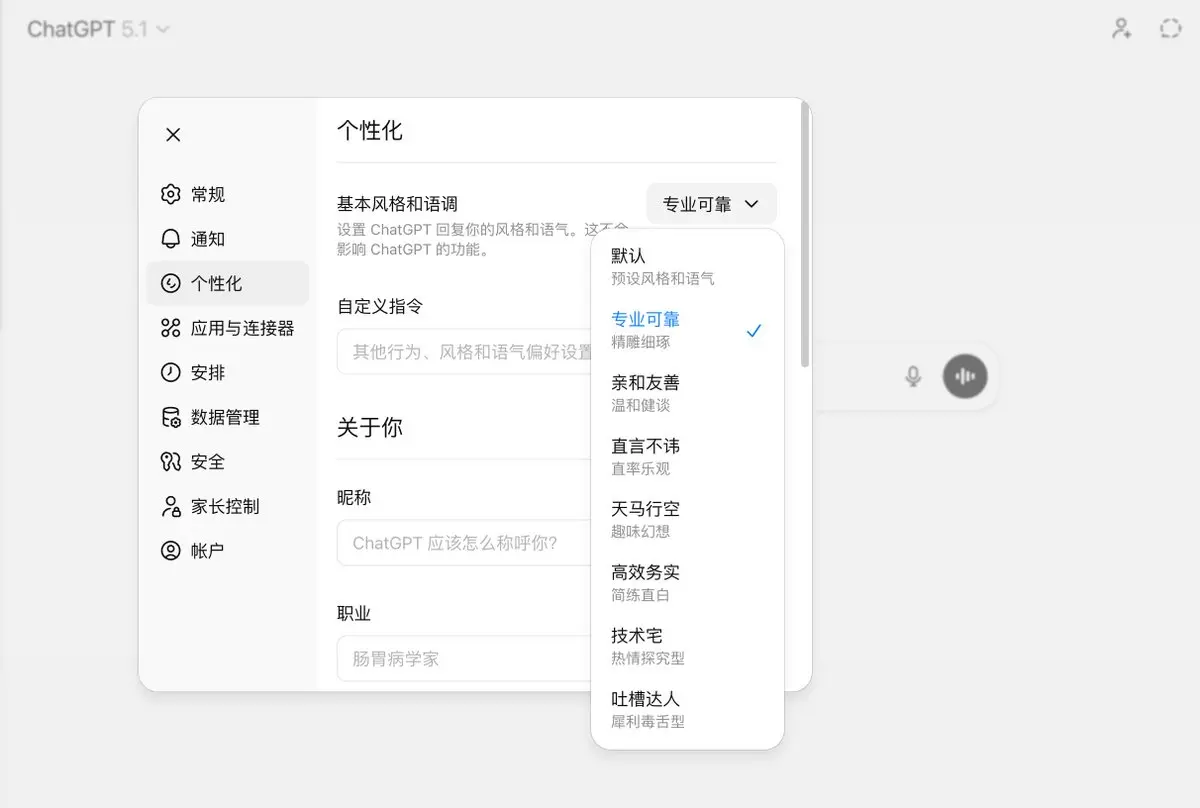Viewport: 1200px width, 808px height.
Task: Open the 应用与连接器 settings tab
Action: [228, 328]
